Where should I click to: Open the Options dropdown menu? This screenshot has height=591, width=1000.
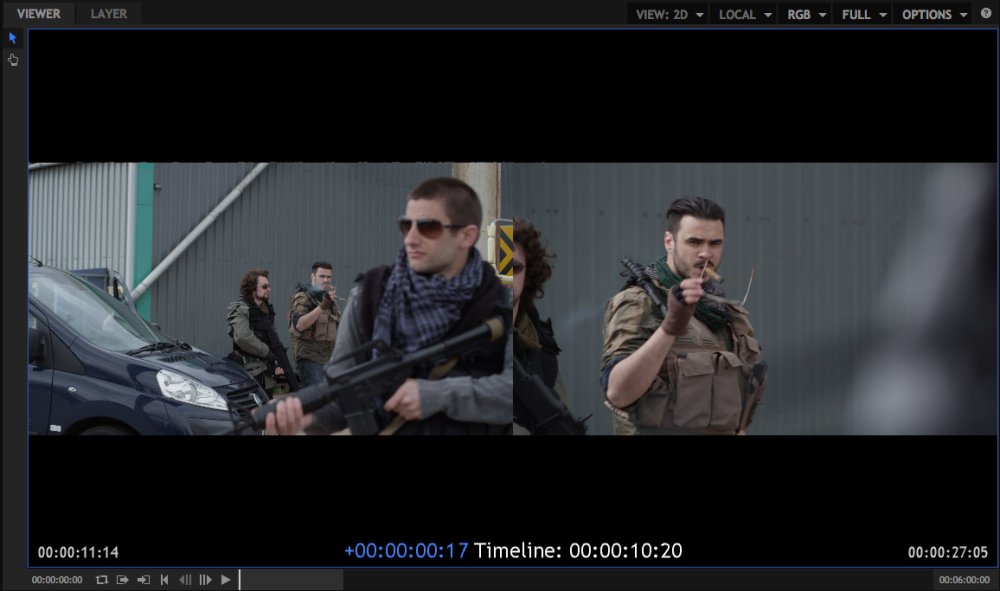pyautogui.click(x=934, y=14)
